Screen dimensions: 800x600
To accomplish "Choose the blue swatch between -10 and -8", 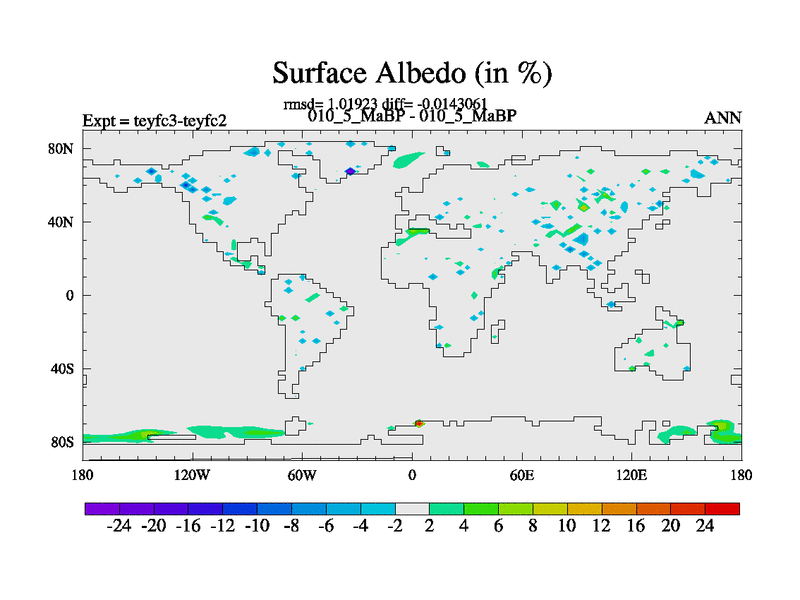I will click(274, 509).
